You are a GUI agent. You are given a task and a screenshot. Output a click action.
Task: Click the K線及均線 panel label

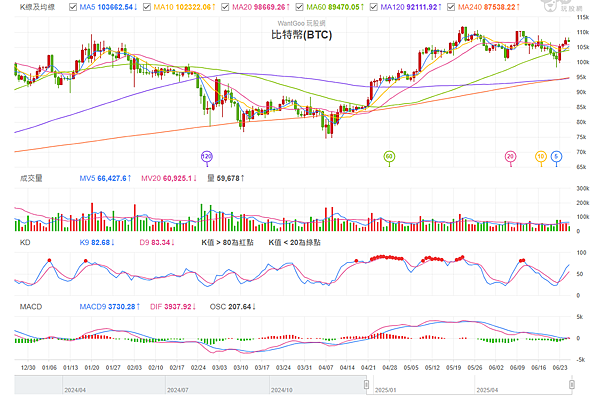38,7
